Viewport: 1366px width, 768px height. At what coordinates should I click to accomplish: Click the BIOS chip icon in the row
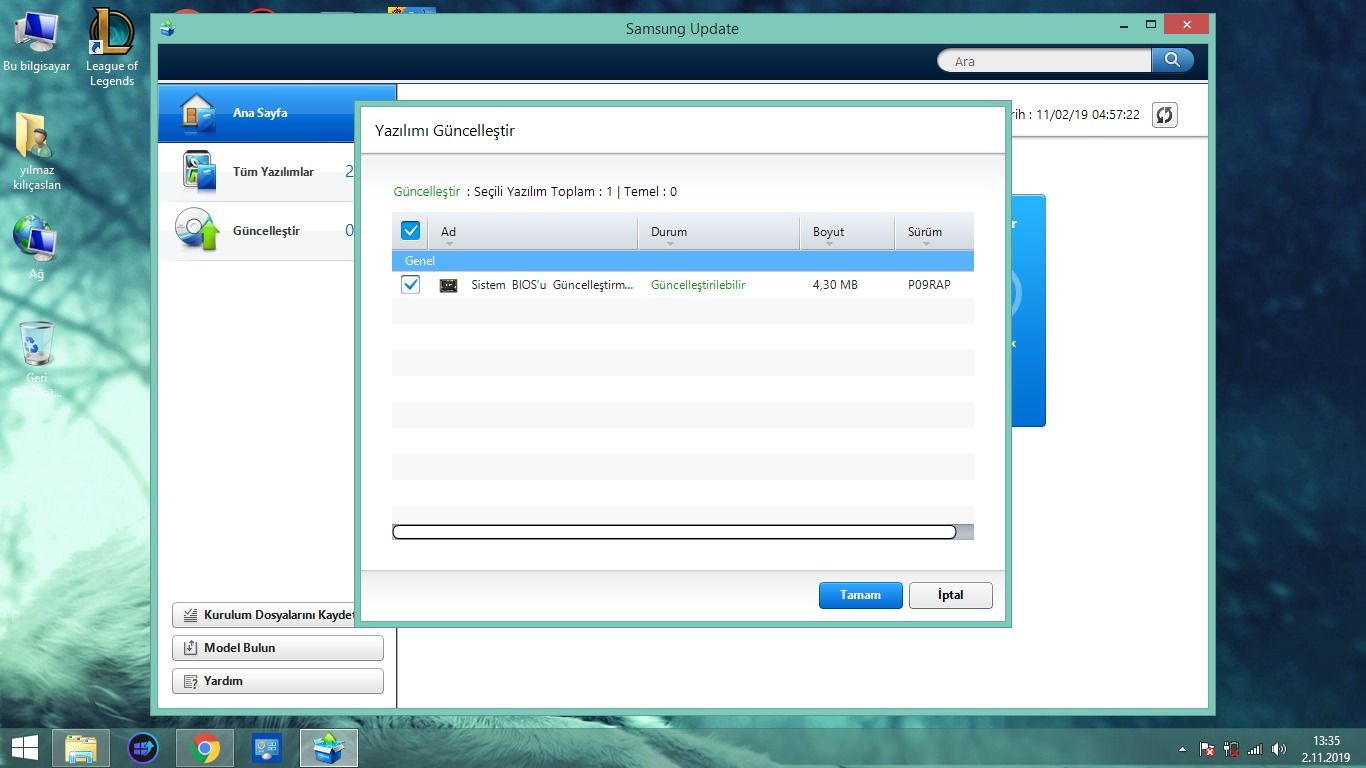point(449,286)
